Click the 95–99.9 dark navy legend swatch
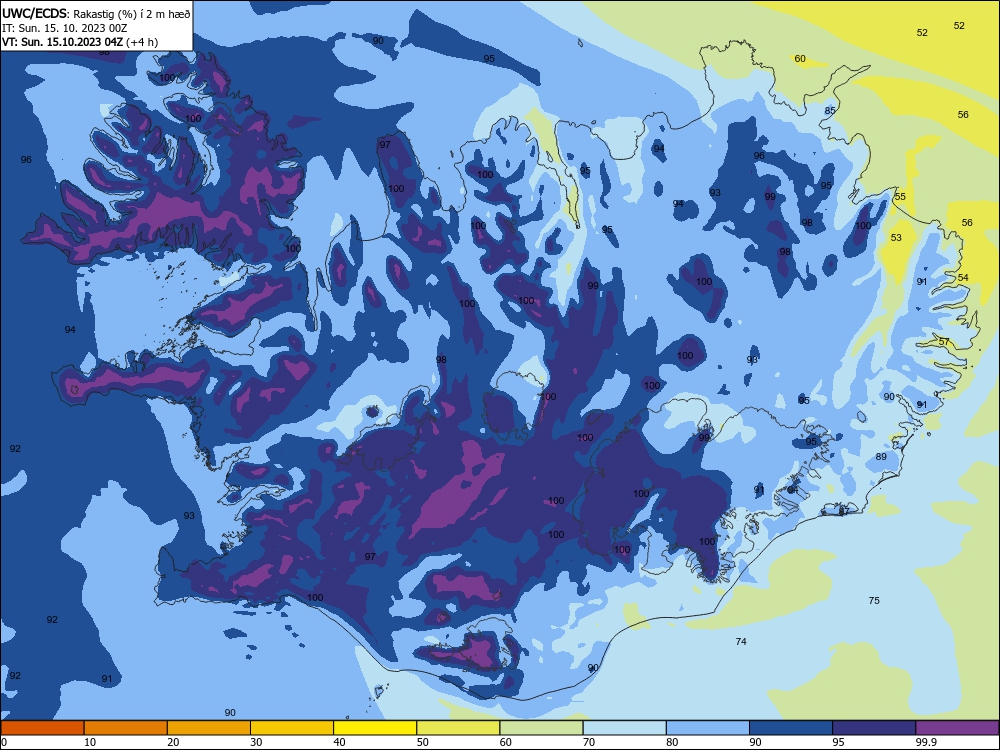Image resolution: width=1000 pixels, height=750 pixels. click(874, 728)
